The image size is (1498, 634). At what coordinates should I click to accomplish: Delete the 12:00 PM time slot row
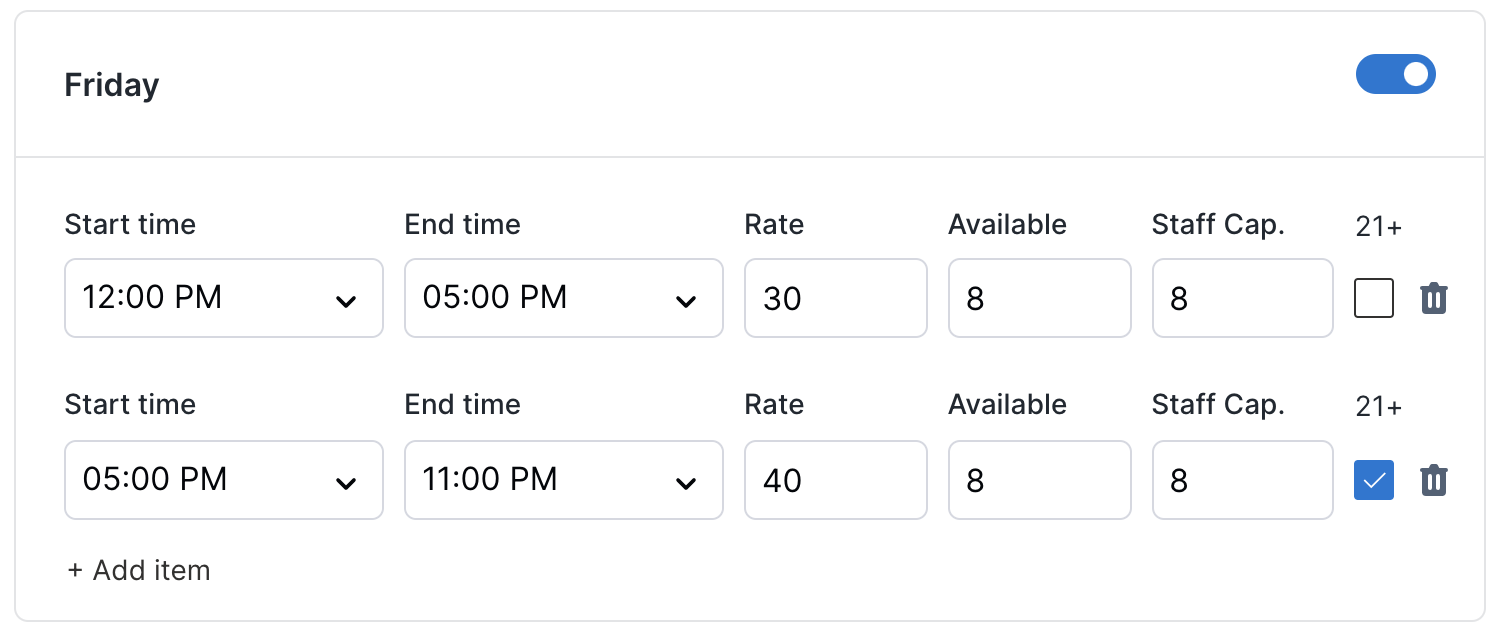[1434, 299]
